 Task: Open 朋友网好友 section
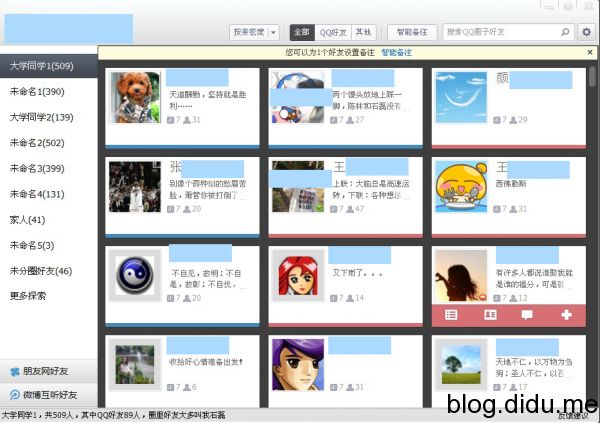(x=49, y=371)
